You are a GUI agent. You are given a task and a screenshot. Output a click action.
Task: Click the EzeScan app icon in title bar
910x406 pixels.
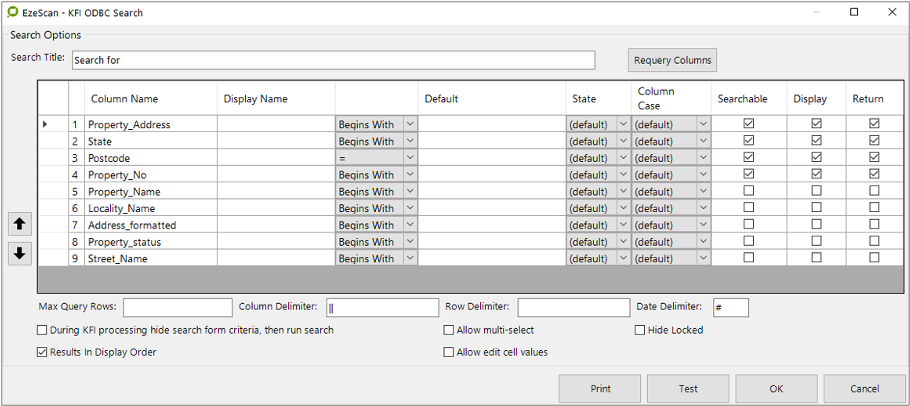tap(12, 12)
